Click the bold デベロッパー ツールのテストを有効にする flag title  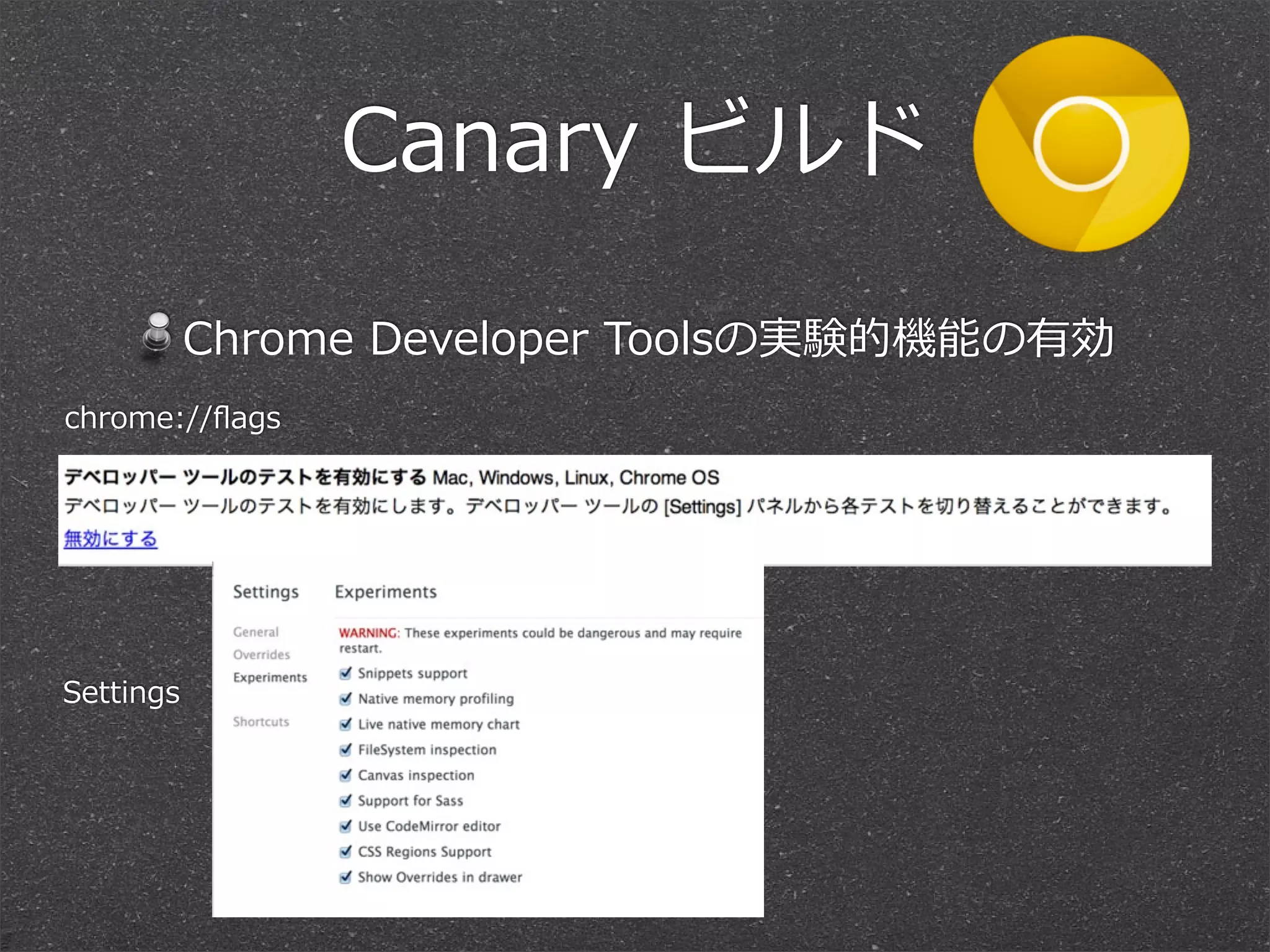(x=245, y=477)
